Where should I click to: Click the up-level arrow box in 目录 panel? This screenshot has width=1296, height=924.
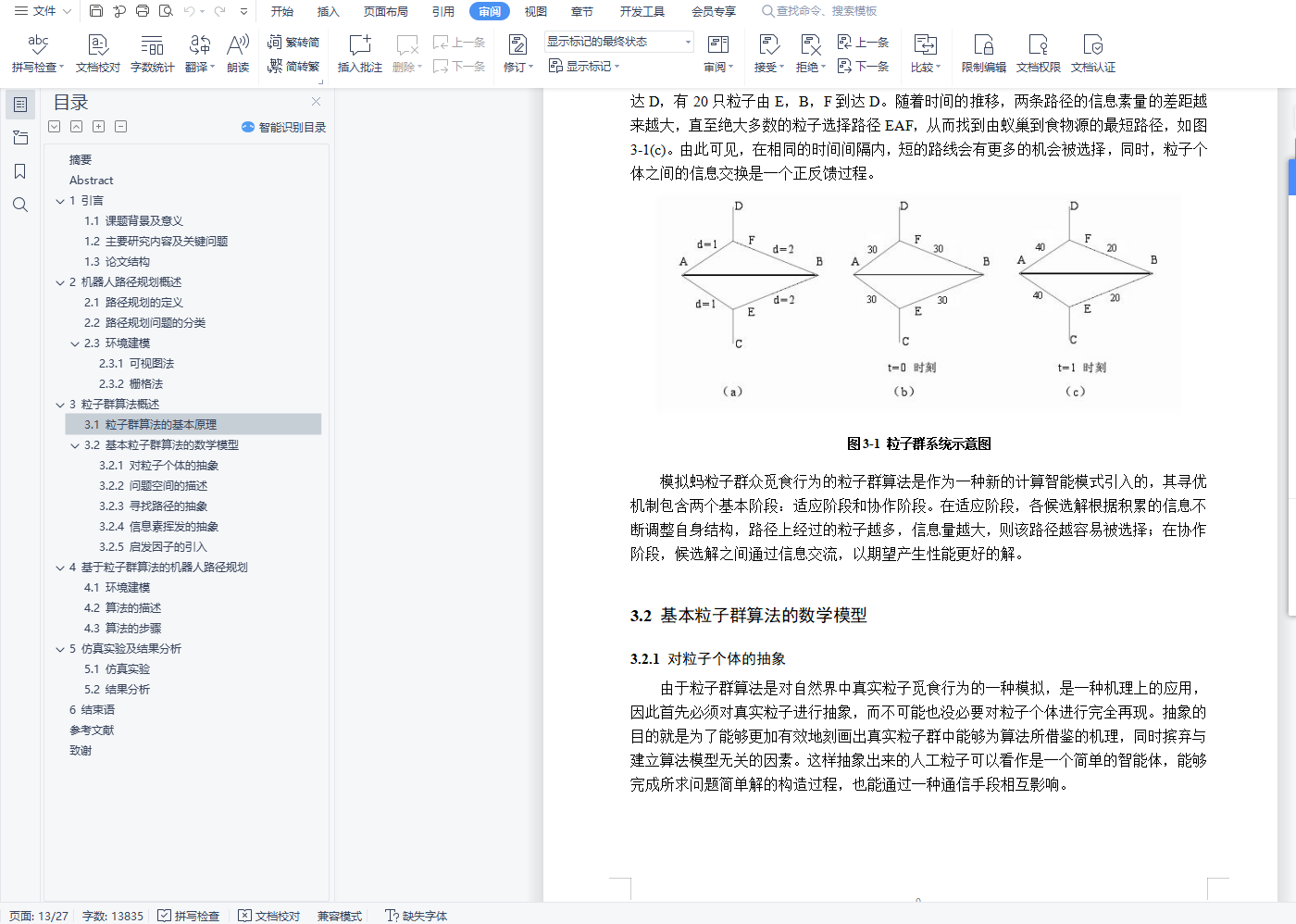pos(76,126)
